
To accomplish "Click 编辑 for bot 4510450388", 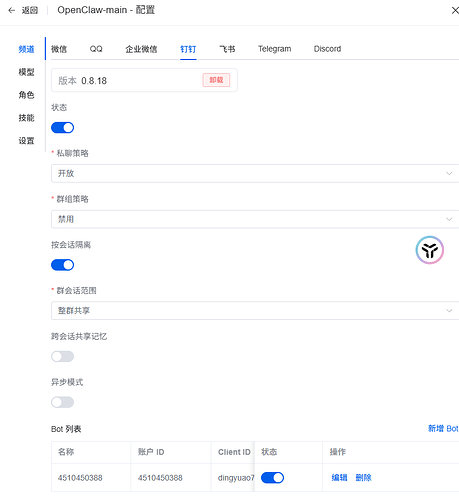I will coord(339,478).
